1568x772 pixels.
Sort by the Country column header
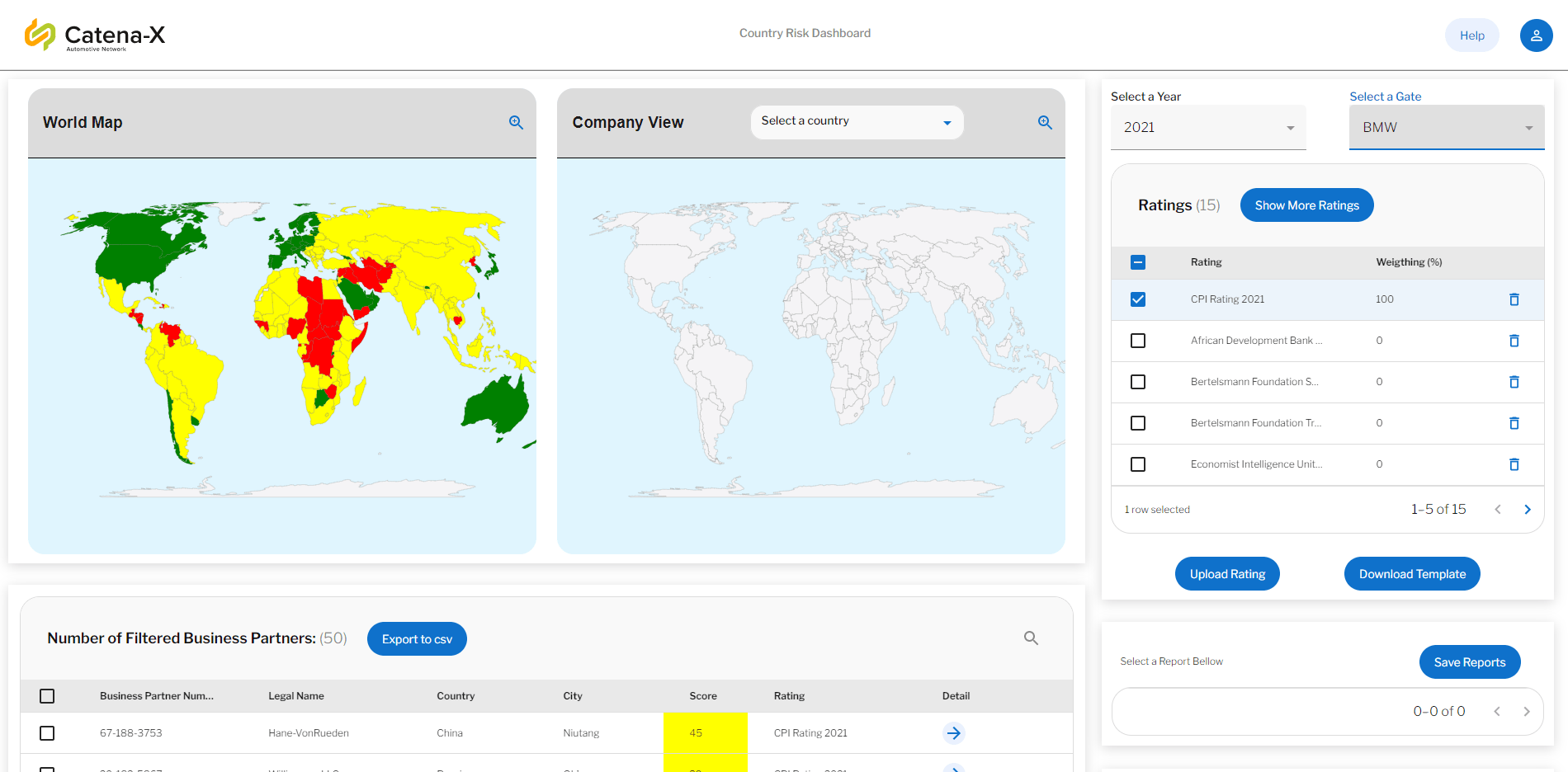(x=456, y=696)
